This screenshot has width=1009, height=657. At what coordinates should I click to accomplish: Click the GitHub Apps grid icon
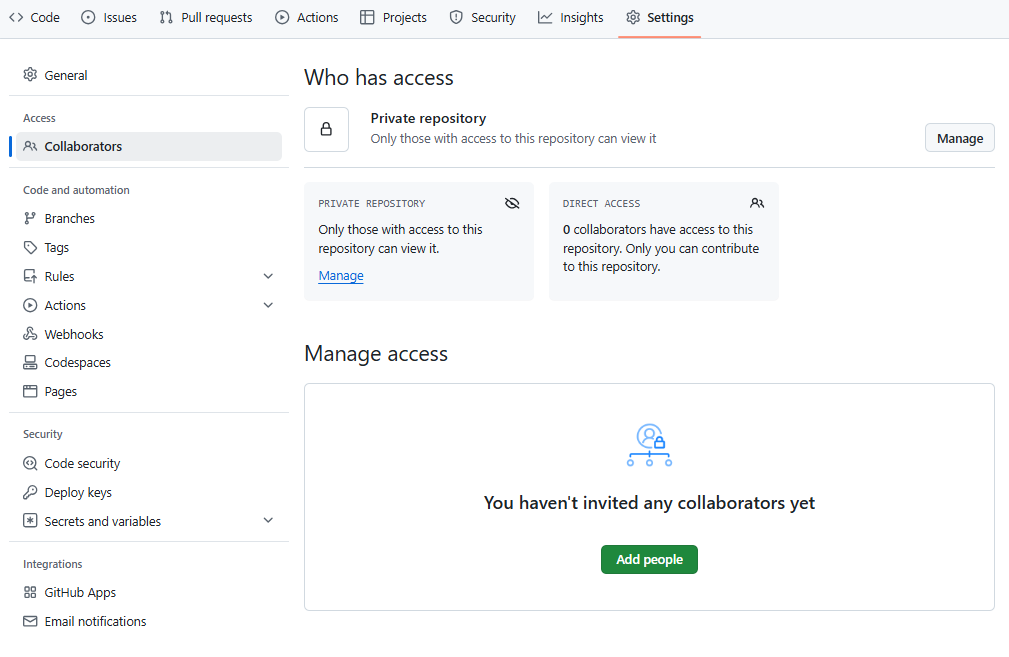30,592
